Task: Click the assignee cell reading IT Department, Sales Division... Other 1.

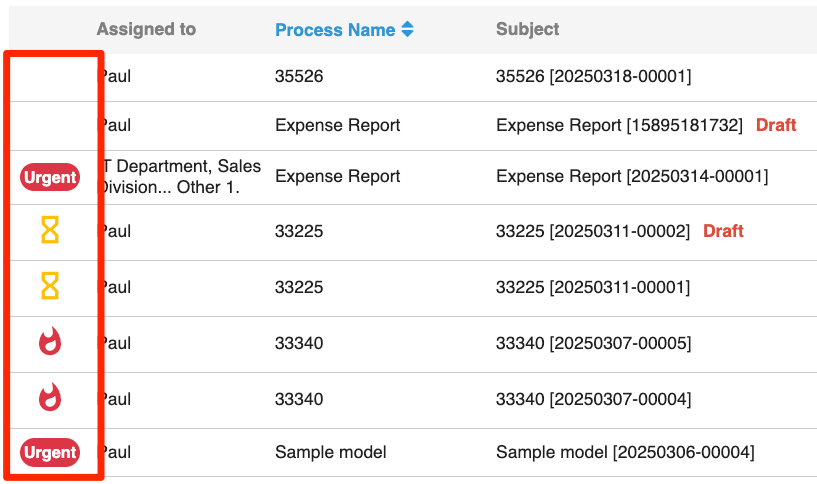Action: (x=180, y=176)
